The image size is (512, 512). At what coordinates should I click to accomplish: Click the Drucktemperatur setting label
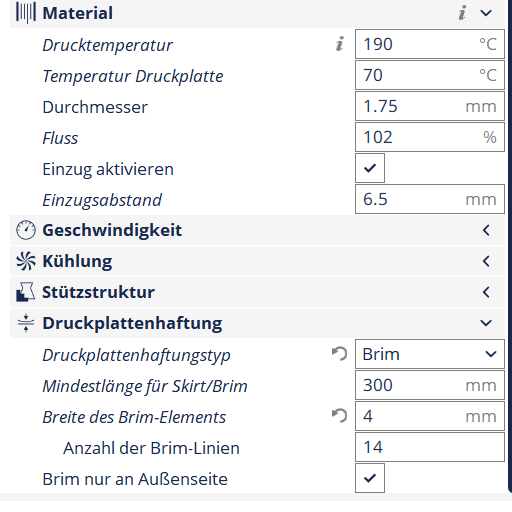tap(108, 45)
